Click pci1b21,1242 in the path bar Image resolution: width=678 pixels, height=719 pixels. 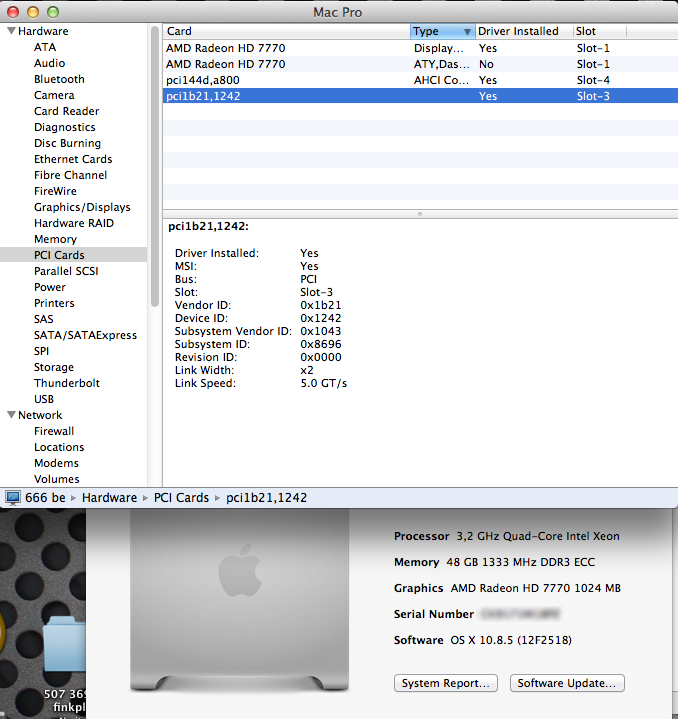[266, 498]
